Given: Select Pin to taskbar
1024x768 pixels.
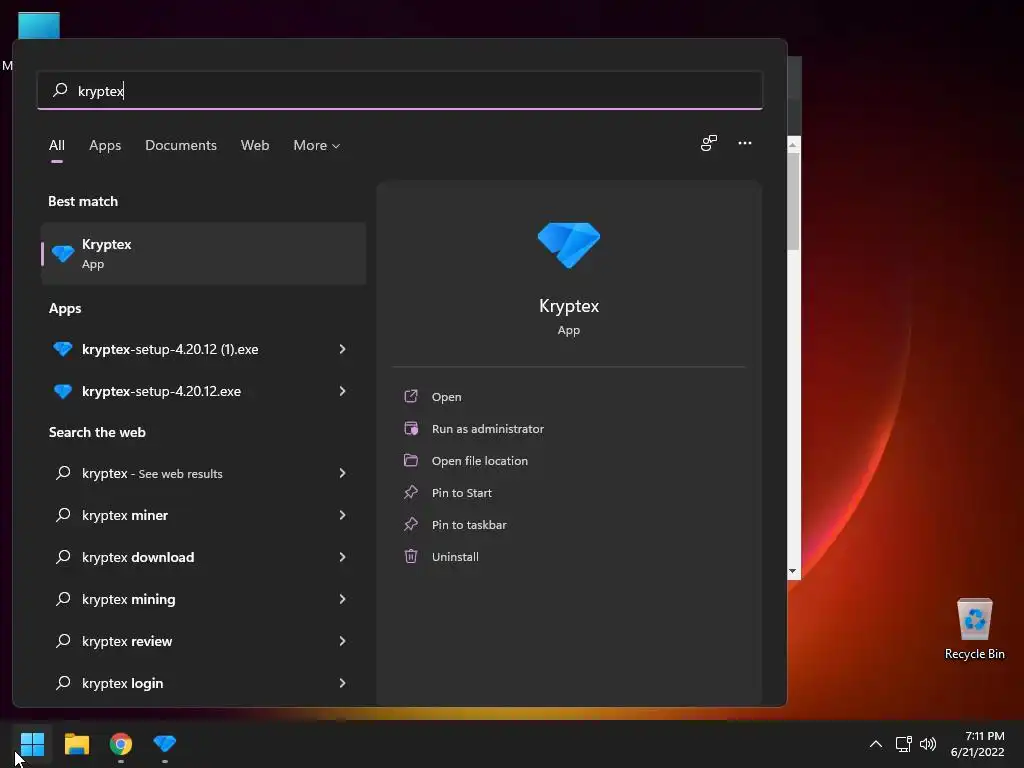Looking at the screenshot, I should 469,524.
